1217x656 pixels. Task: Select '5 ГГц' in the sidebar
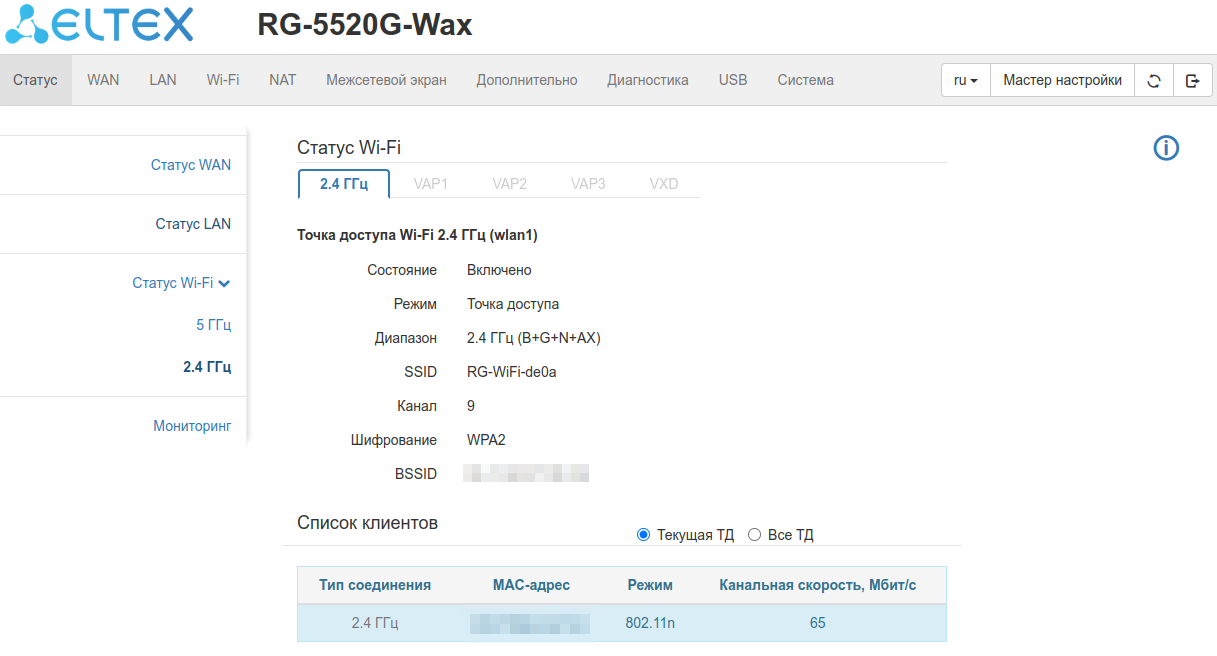[213, 325]
